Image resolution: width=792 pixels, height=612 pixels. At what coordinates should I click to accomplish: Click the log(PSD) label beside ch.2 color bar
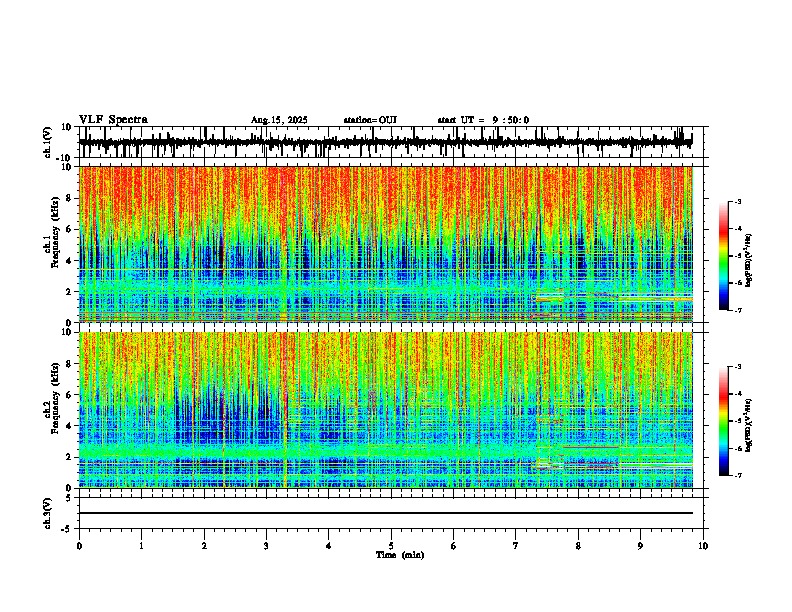click(749, 425)
